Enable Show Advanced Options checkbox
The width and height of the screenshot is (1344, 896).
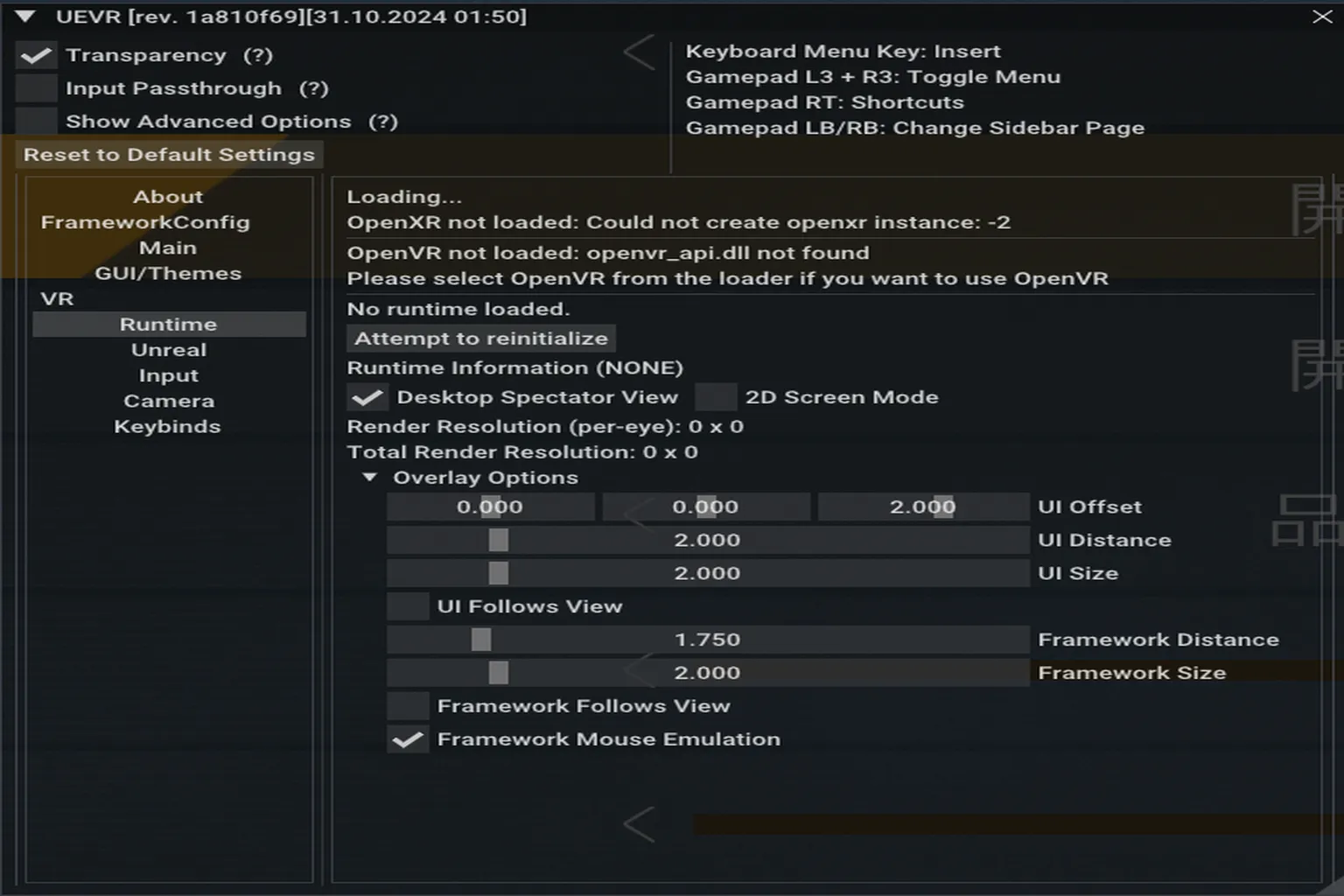point(36,122)
